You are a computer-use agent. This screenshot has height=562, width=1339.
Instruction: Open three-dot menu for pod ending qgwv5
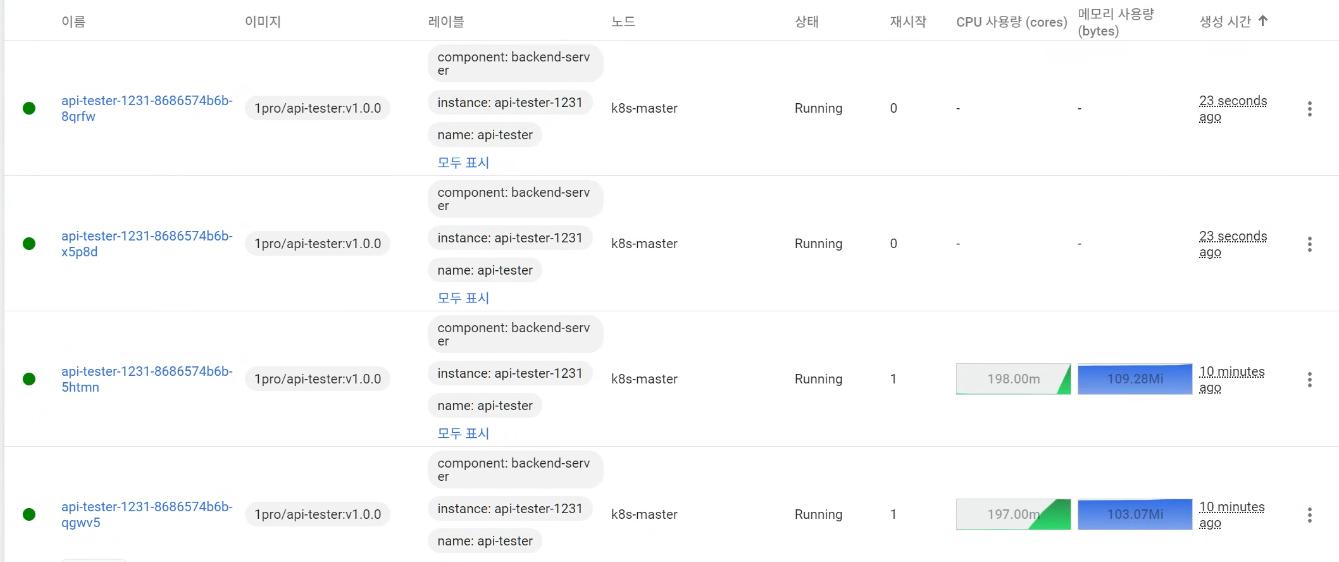coord(1309,515)
